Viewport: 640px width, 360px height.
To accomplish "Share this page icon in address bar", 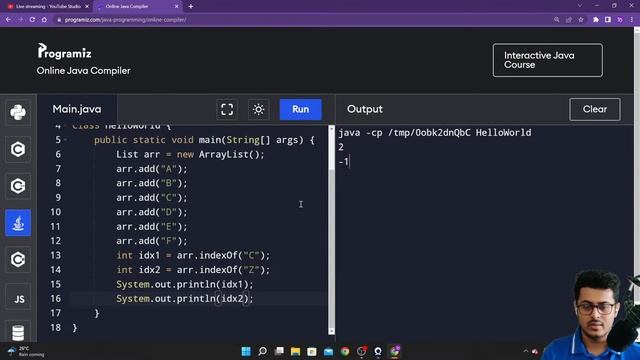I will (x=569, y=20).
